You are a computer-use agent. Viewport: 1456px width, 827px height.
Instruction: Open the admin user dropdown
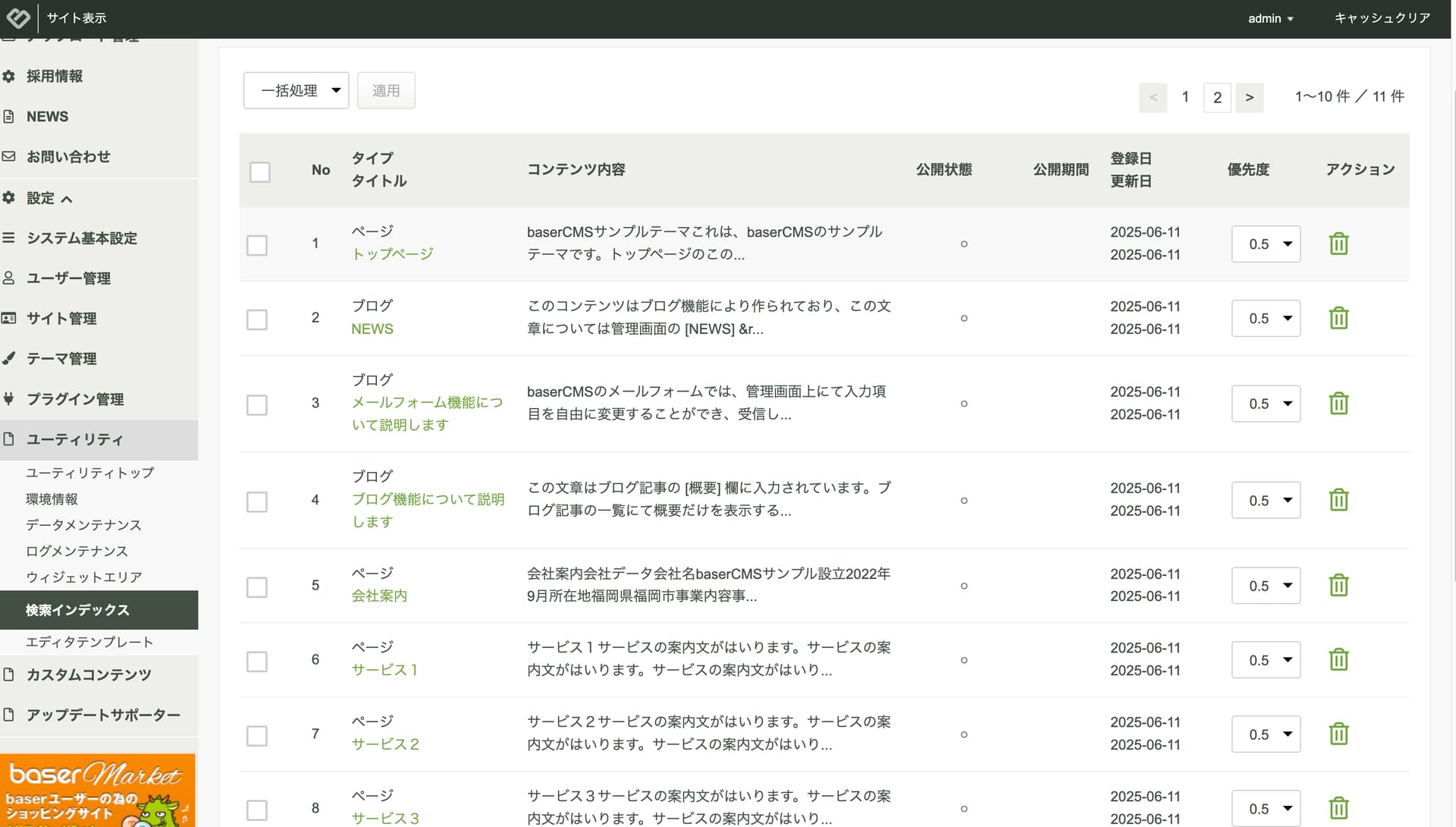pyautogui.click(x=1270, y=18)
